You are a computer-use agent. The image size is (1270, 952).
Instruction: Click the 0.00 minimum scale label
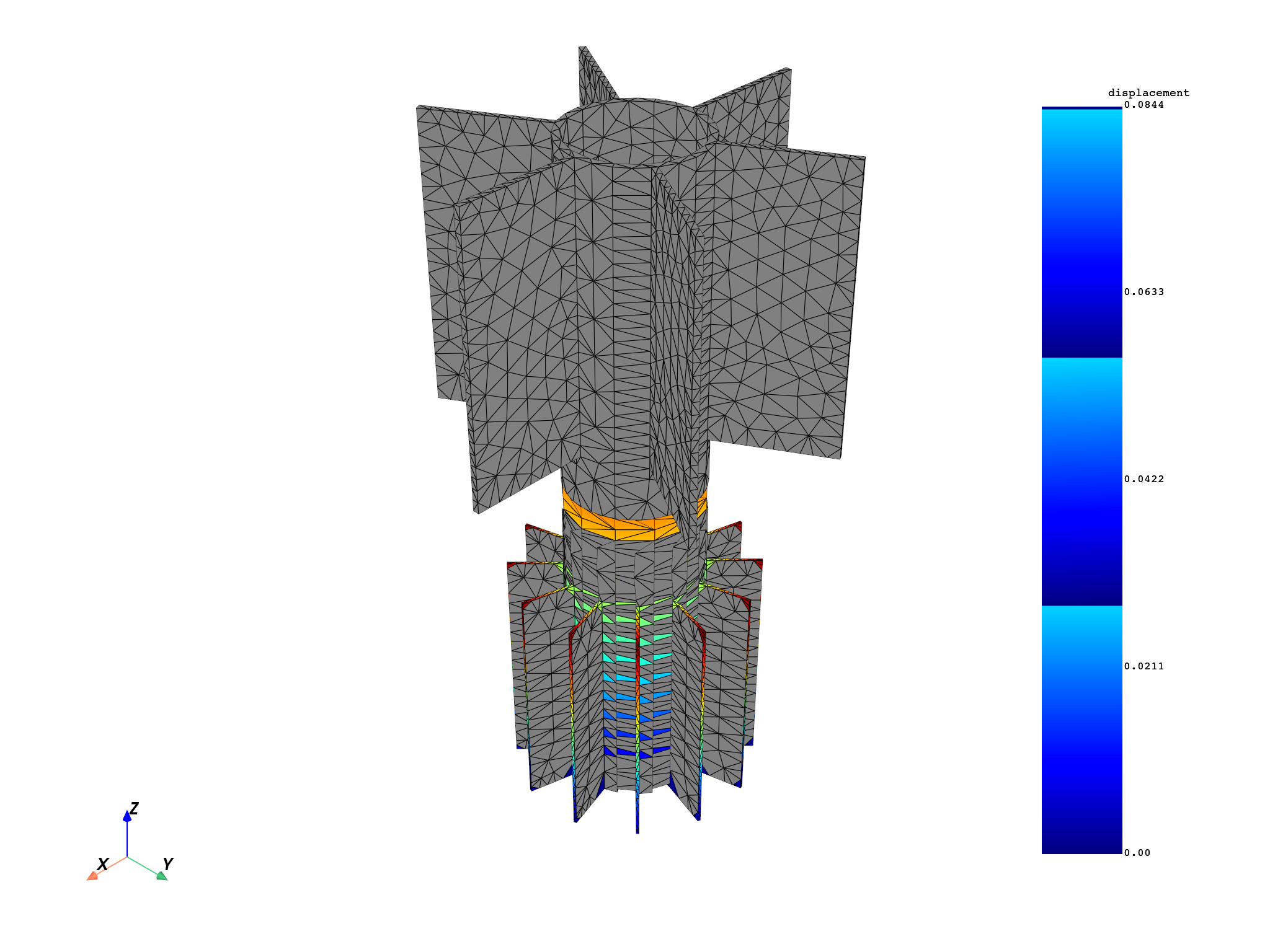click(x=1137, y=853)
